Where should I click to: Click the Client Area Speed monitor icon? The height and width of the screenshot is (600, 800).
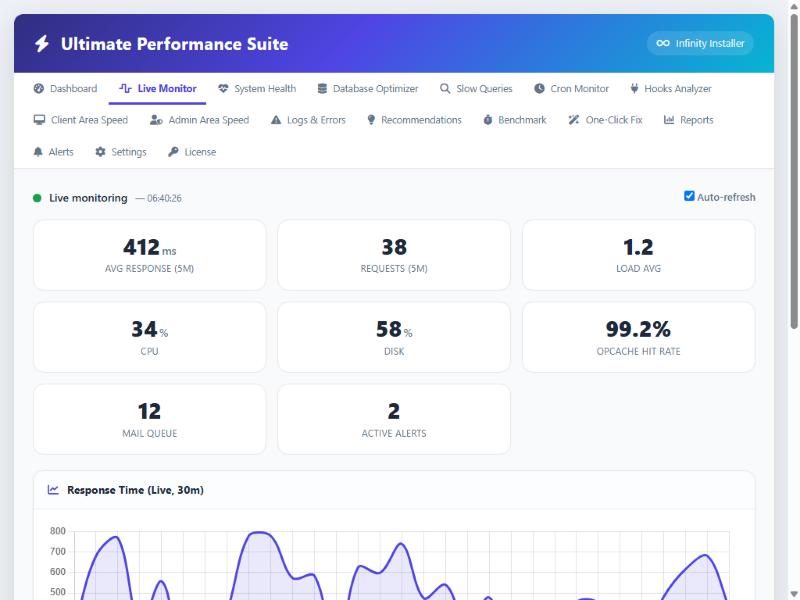point(39,120)
